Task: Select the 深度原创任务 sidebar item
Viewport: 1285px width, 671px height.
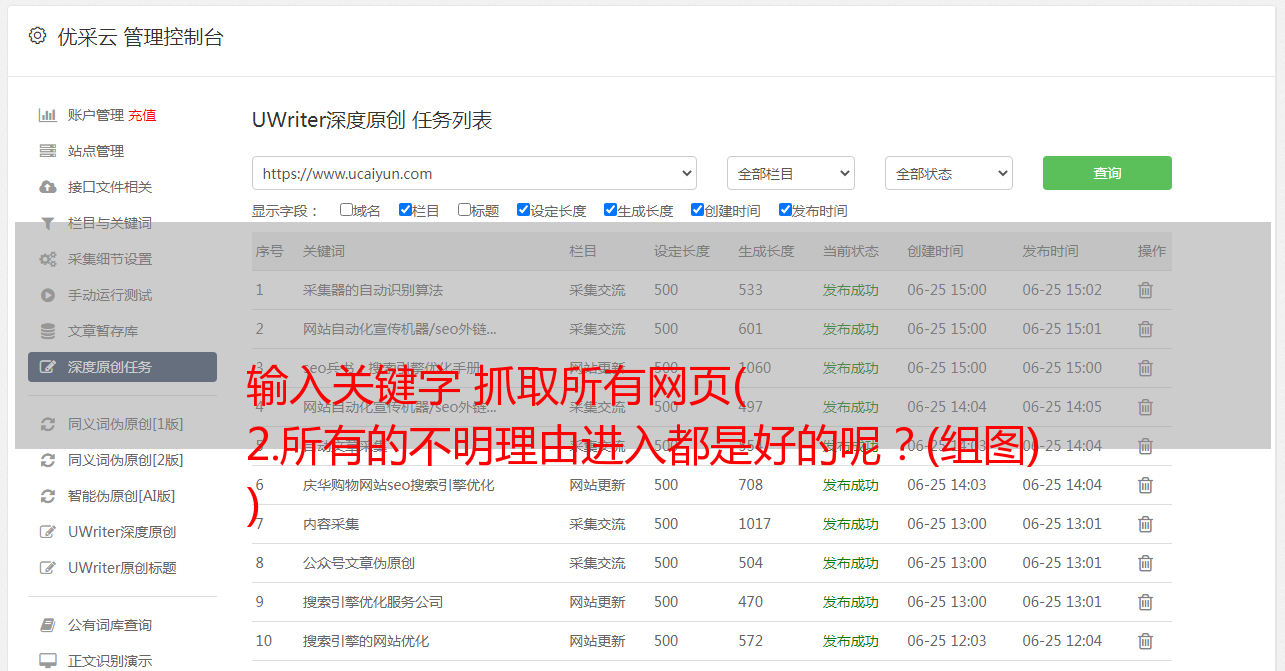Action: [x=122, y=367]
